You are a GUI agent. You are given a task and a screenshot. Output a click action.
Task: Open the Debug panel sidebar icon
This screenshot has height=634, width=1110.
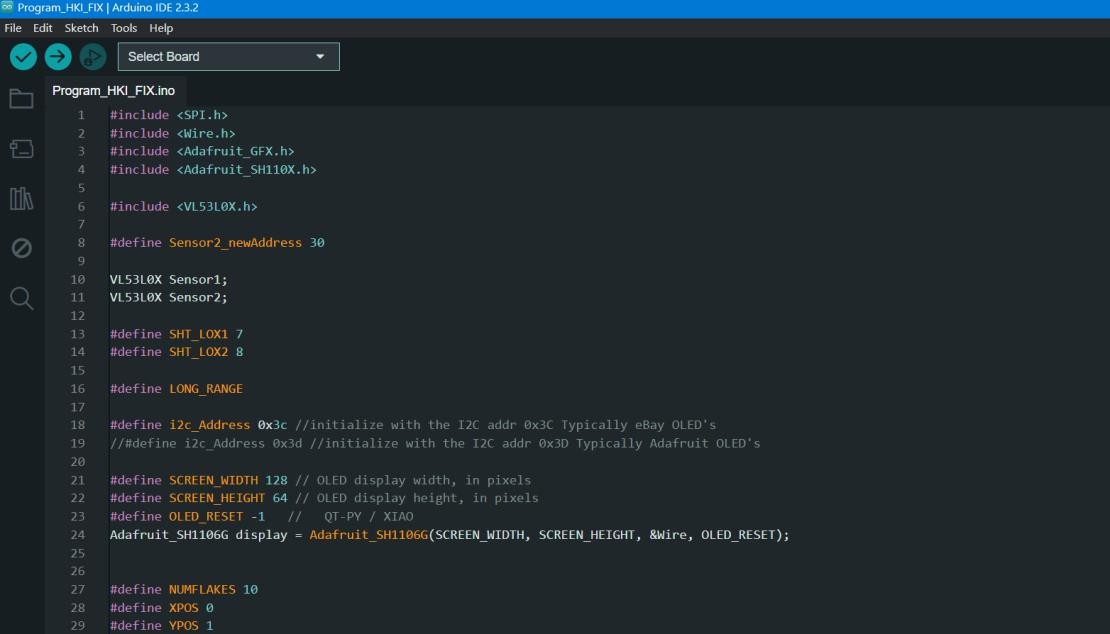click(x=21, y=248)
